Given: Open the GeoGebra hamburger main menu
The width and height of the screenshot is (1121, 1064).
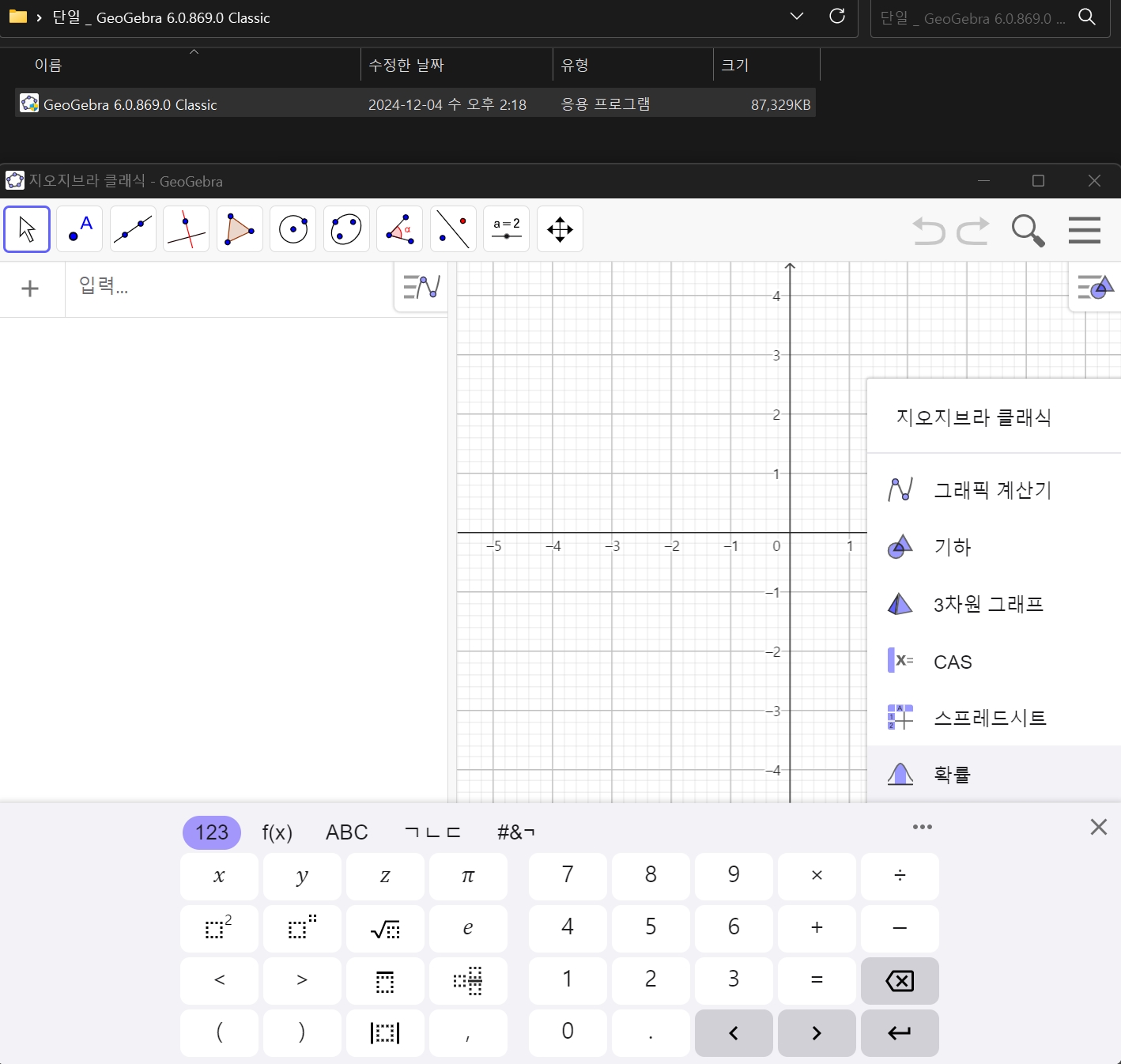Looking at the screenshot, I should point(1085,230).
